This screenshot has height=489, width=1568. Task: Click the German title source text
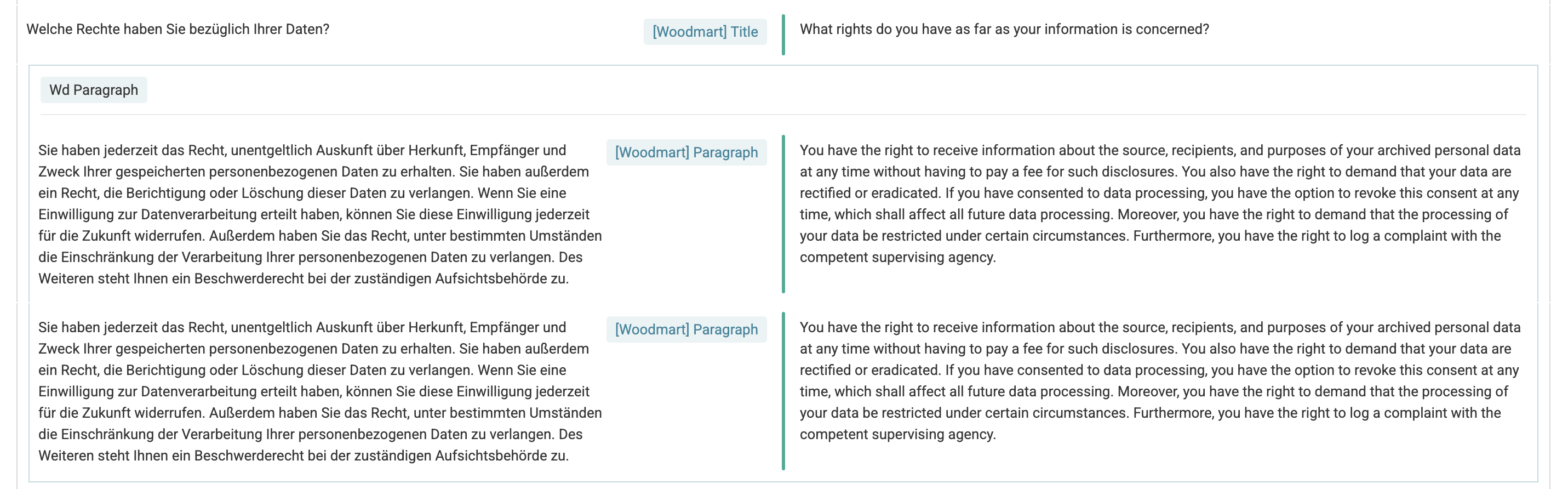coord(178,29)
